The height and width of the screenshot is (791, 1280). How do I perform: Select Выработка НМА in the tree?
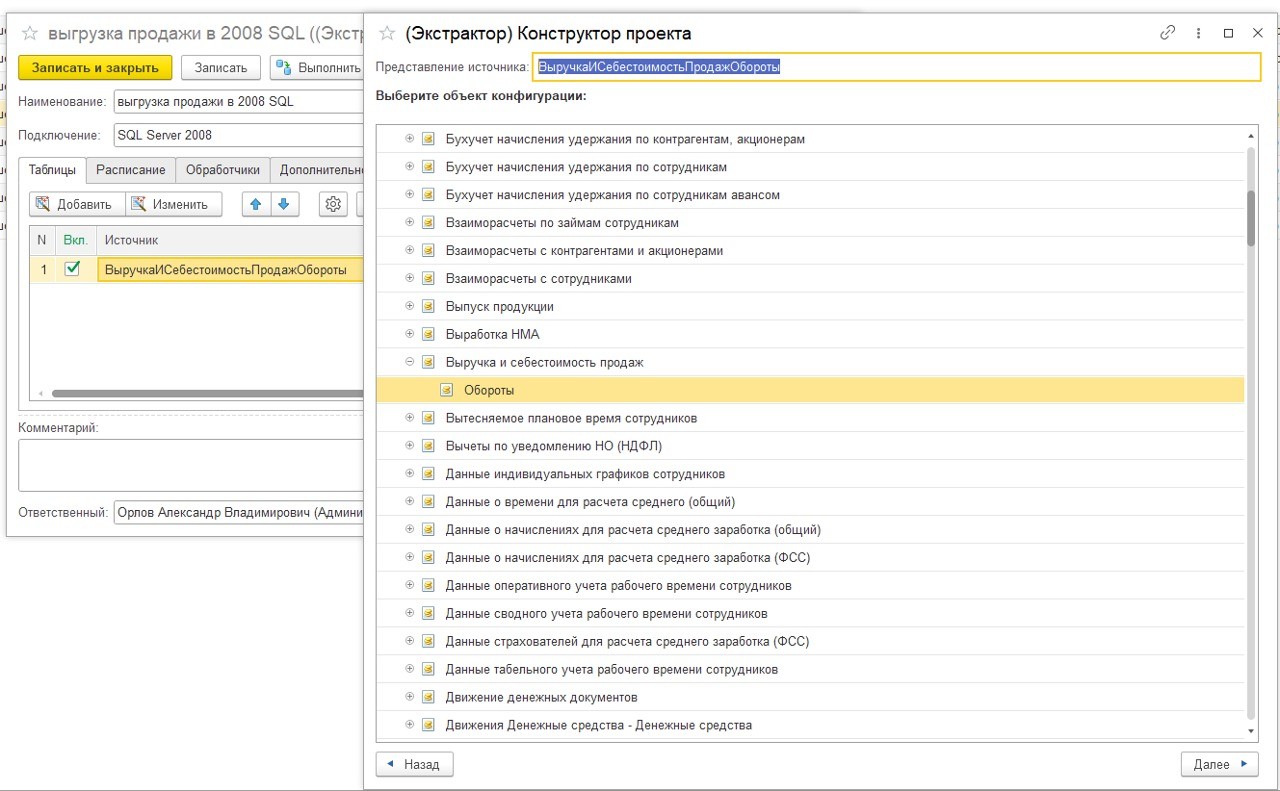(x=492, y=334)
